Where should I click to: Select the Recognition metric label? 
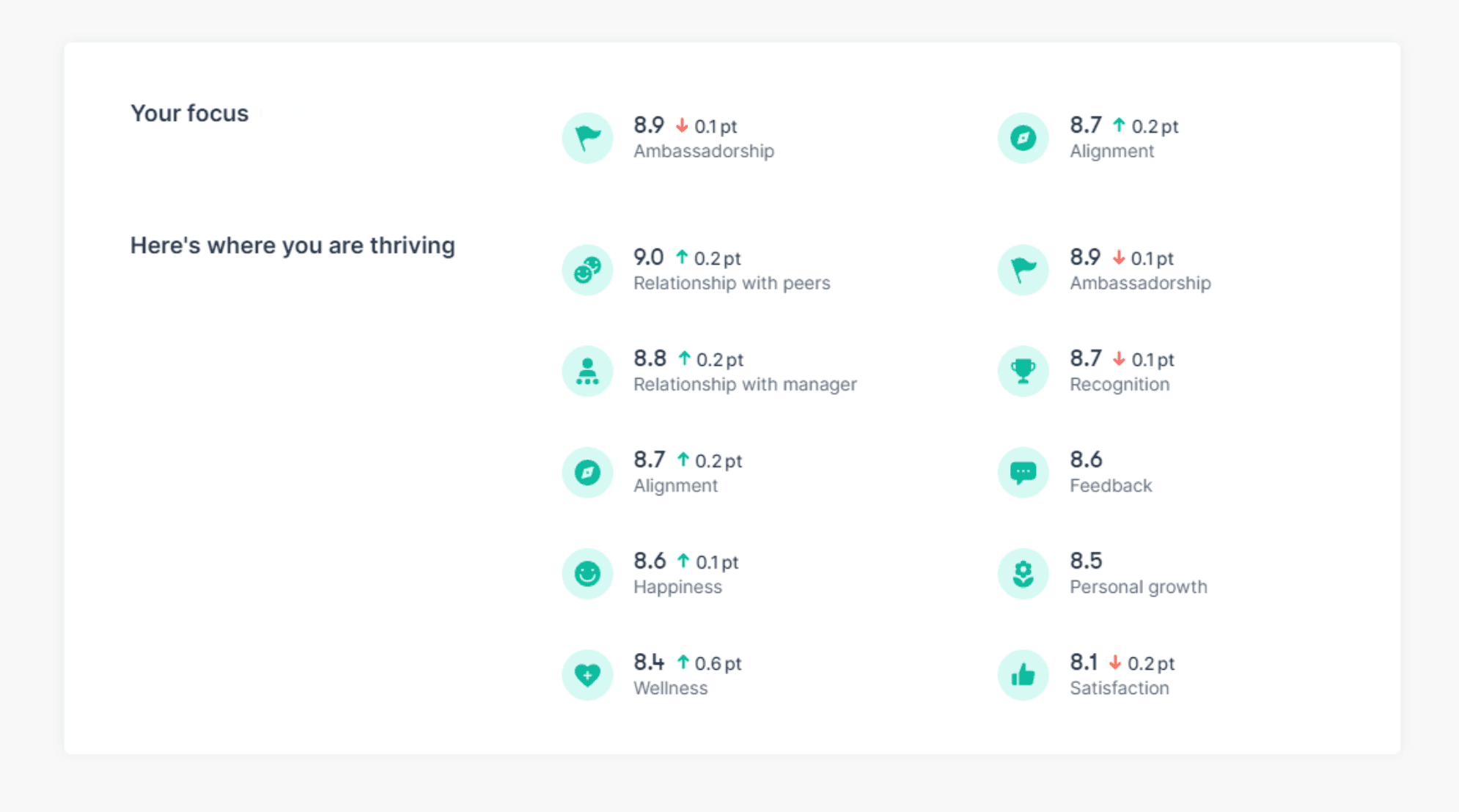click(x=1120, y=384)
